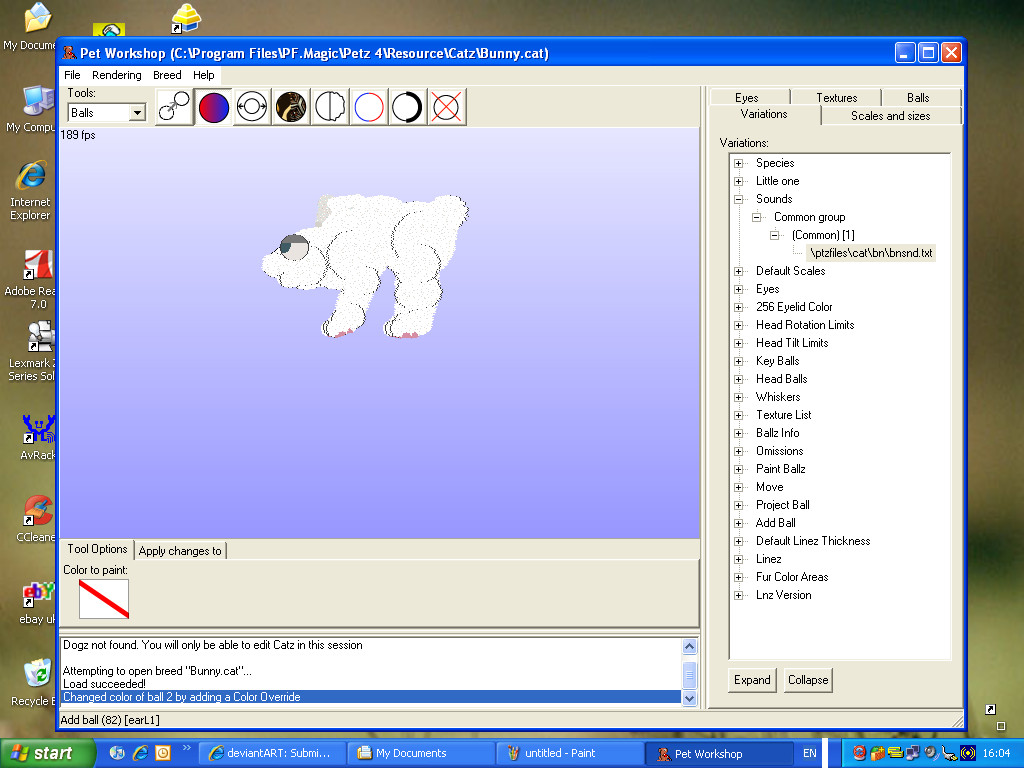Click the Expand button

pos(752,680)
